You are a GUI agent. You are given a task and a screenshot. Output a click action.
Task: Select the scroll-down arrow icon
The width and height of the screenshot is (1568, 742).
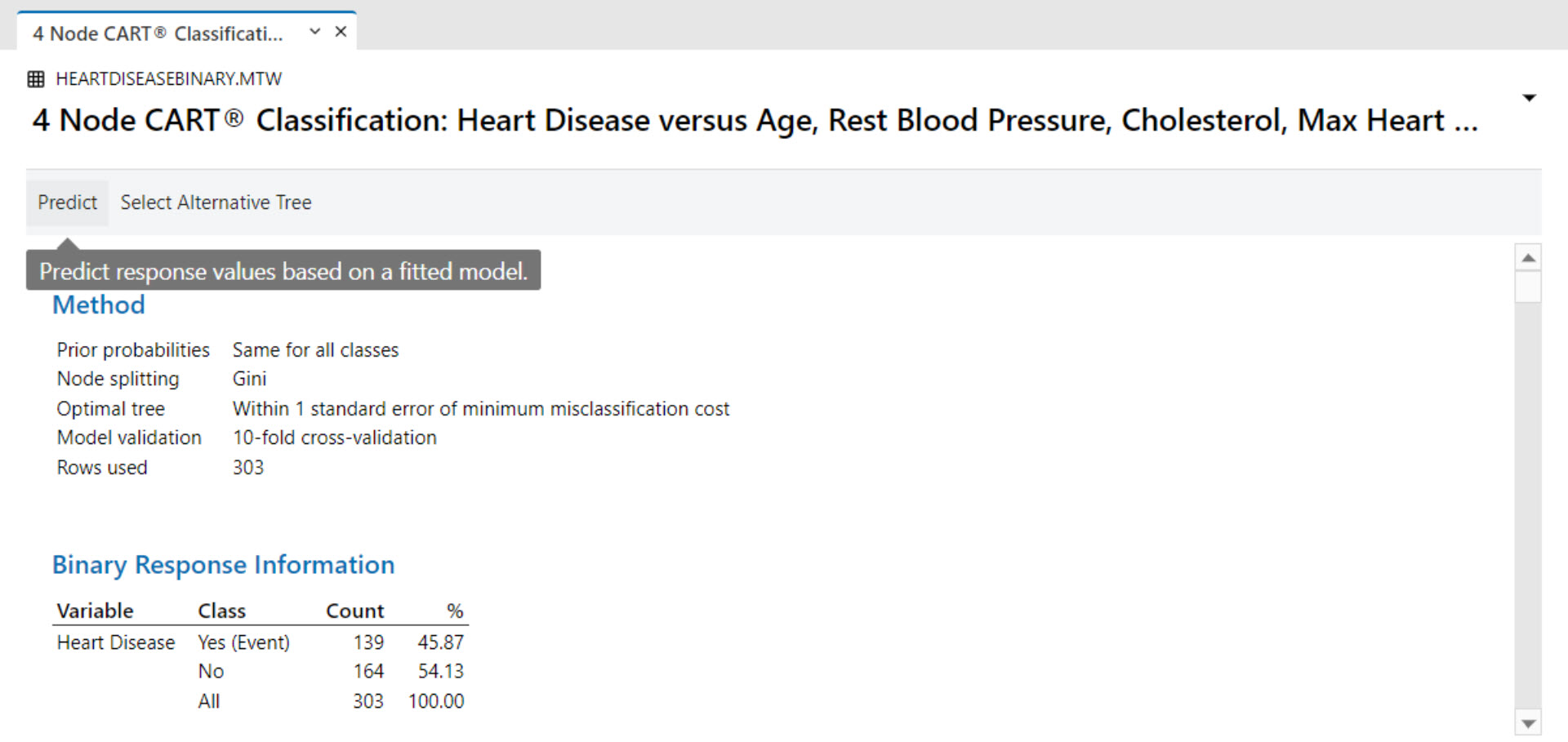click(x=1528, y=723)
